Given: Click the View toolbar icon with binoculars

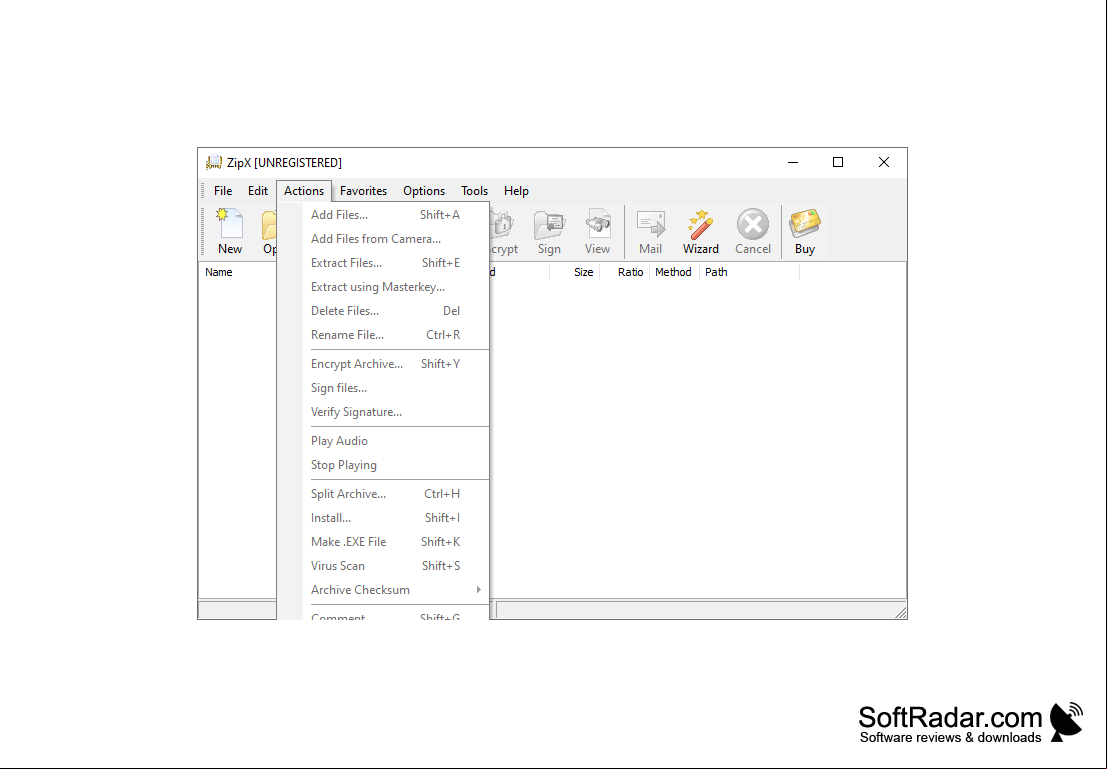Looking at the screenshot, I should (597, 232).
